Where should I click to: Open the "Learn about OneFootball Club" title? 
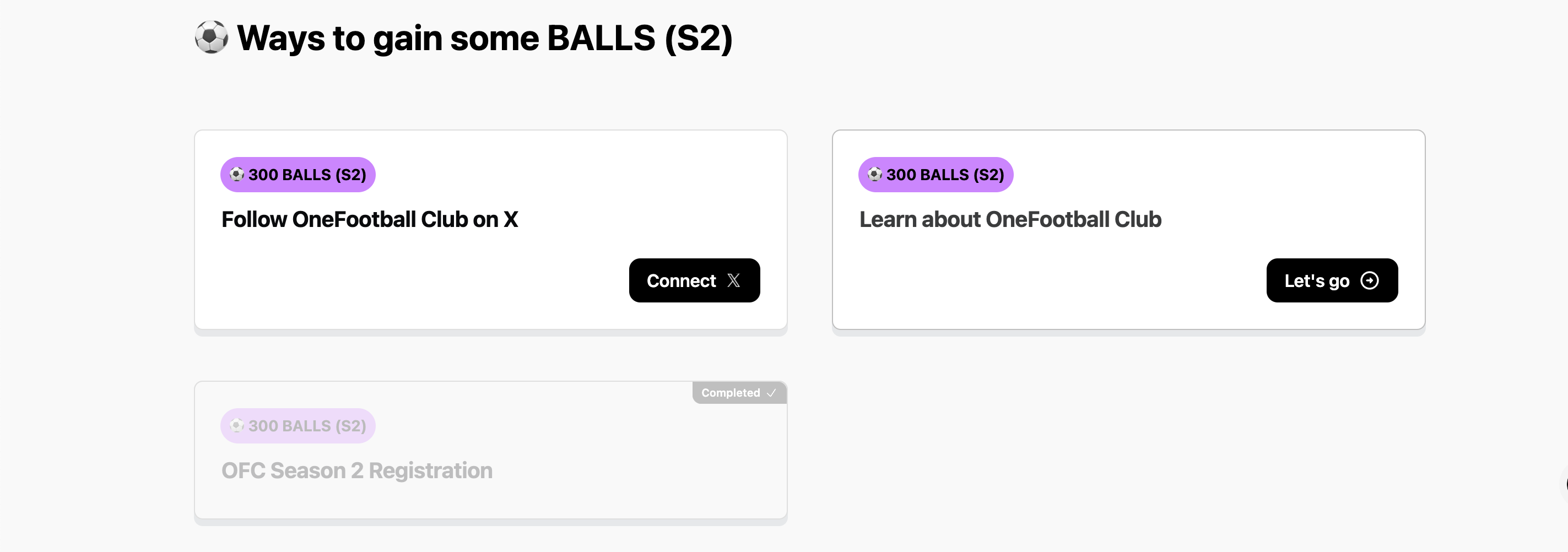(1010, 220)
